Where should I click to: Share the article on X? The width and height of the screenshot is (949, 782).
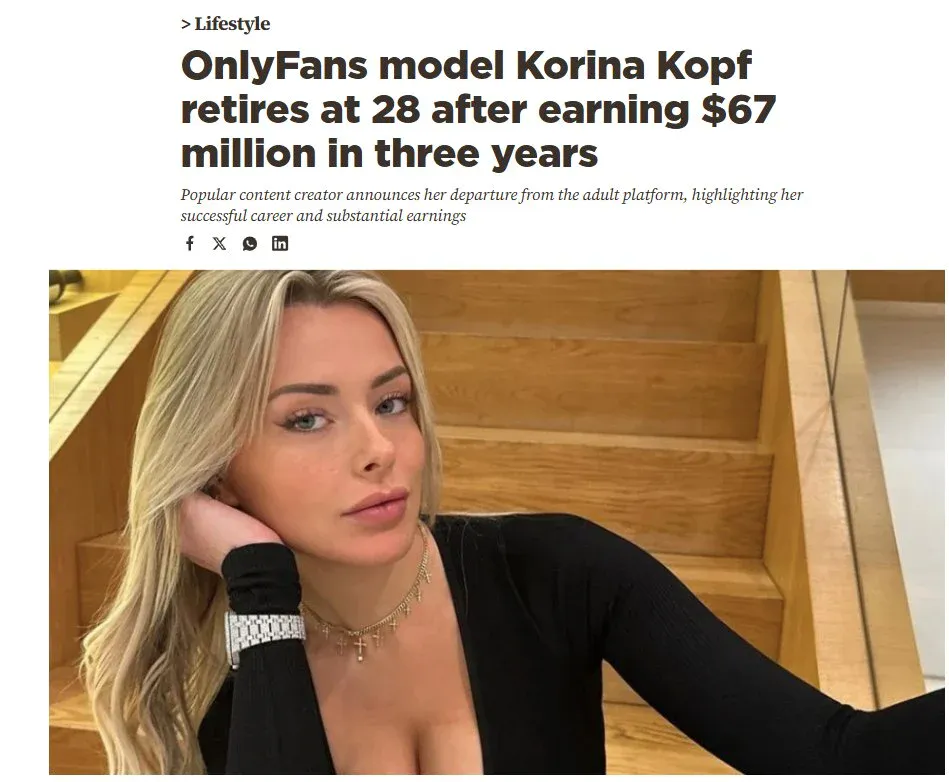pyautogui.click(x=220, y=243)
